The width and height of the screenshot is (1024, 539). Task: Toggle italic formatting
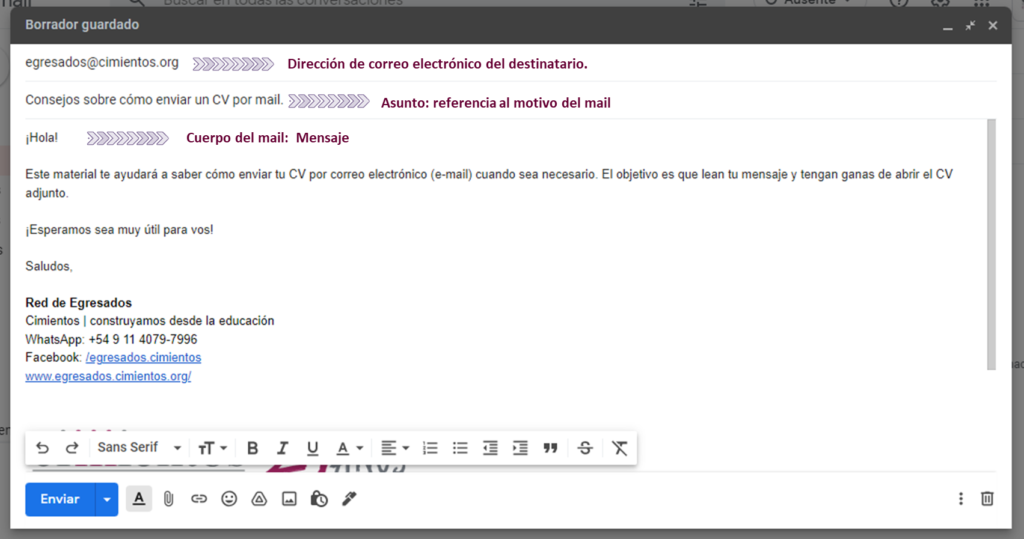[x=282, y=448]
